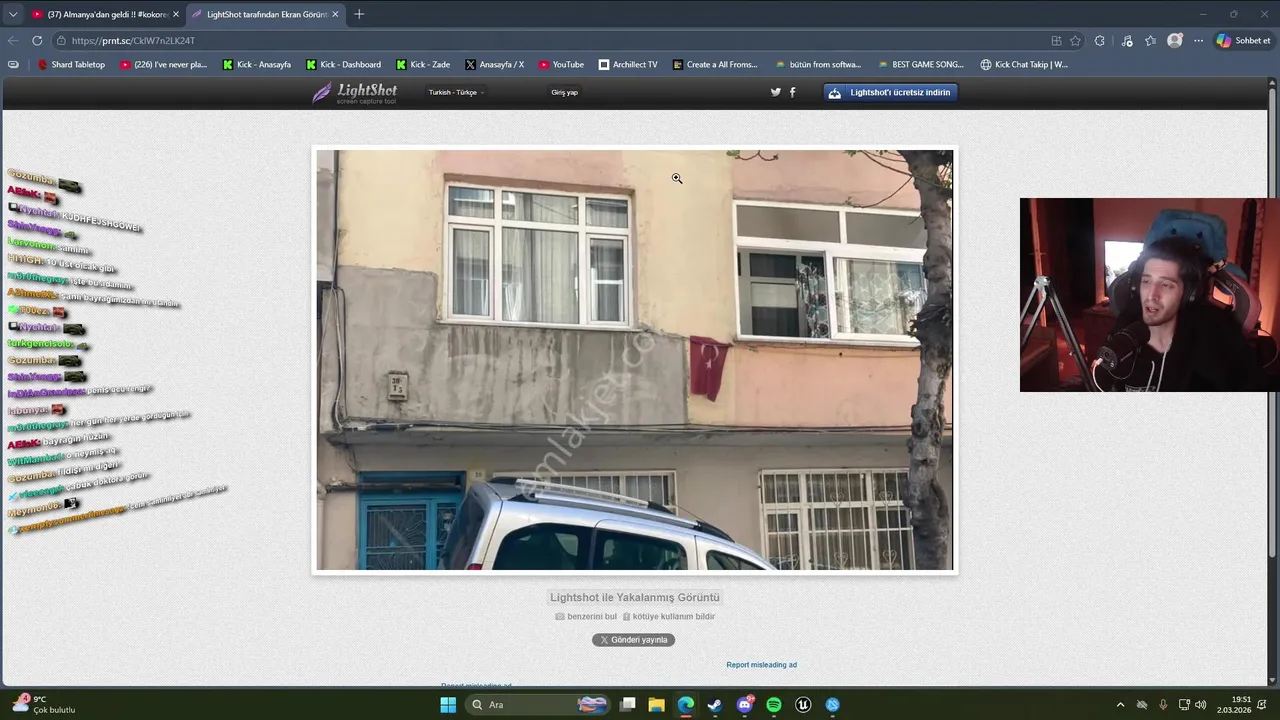The width and height of the screenshot is (1280, 720).
Task: Click the Gönderi yayınla X button
Action: point(633,640)
